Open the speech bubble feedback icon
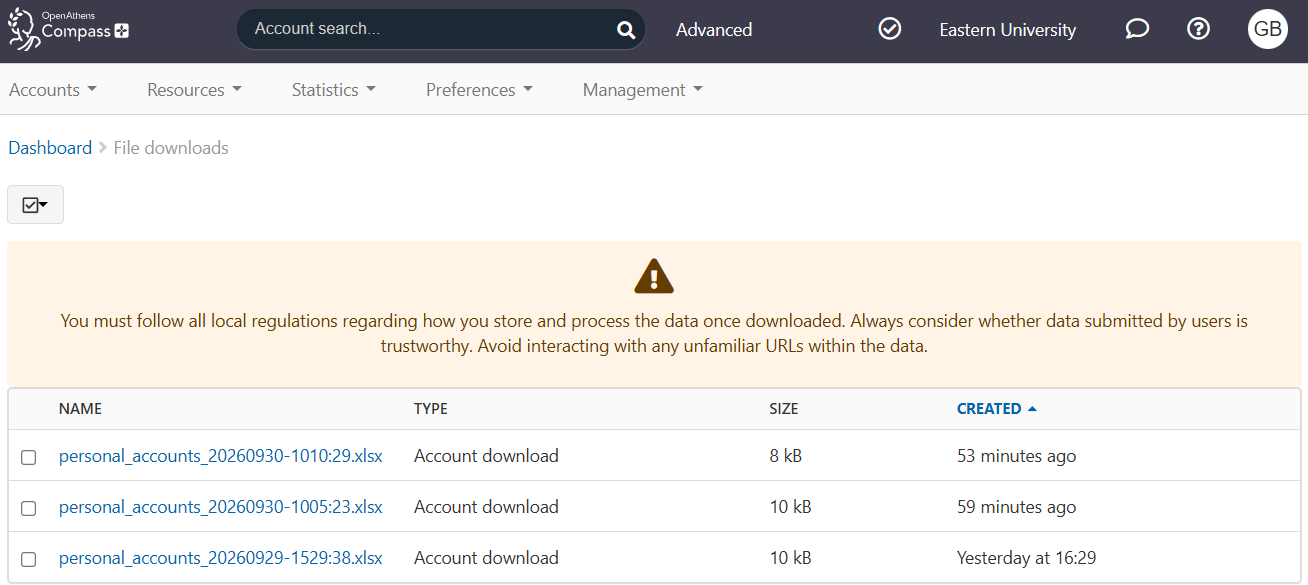1308x585 pixels. (x=1137, y=29)
